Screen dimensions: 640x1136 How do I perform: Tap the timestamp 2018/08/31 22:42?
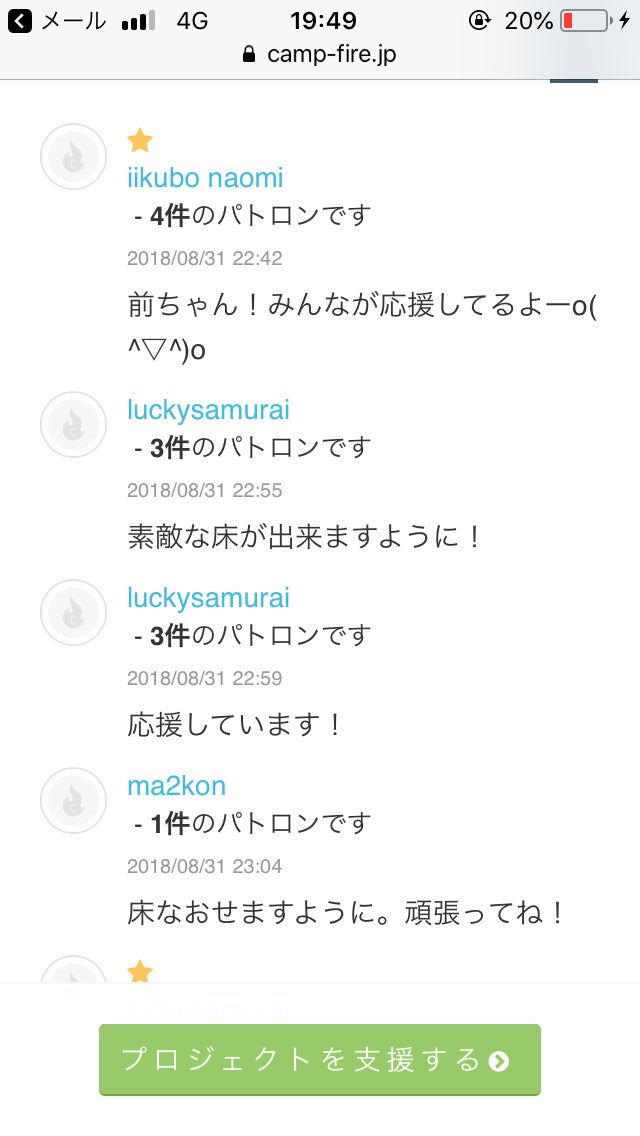coord(205,258)
